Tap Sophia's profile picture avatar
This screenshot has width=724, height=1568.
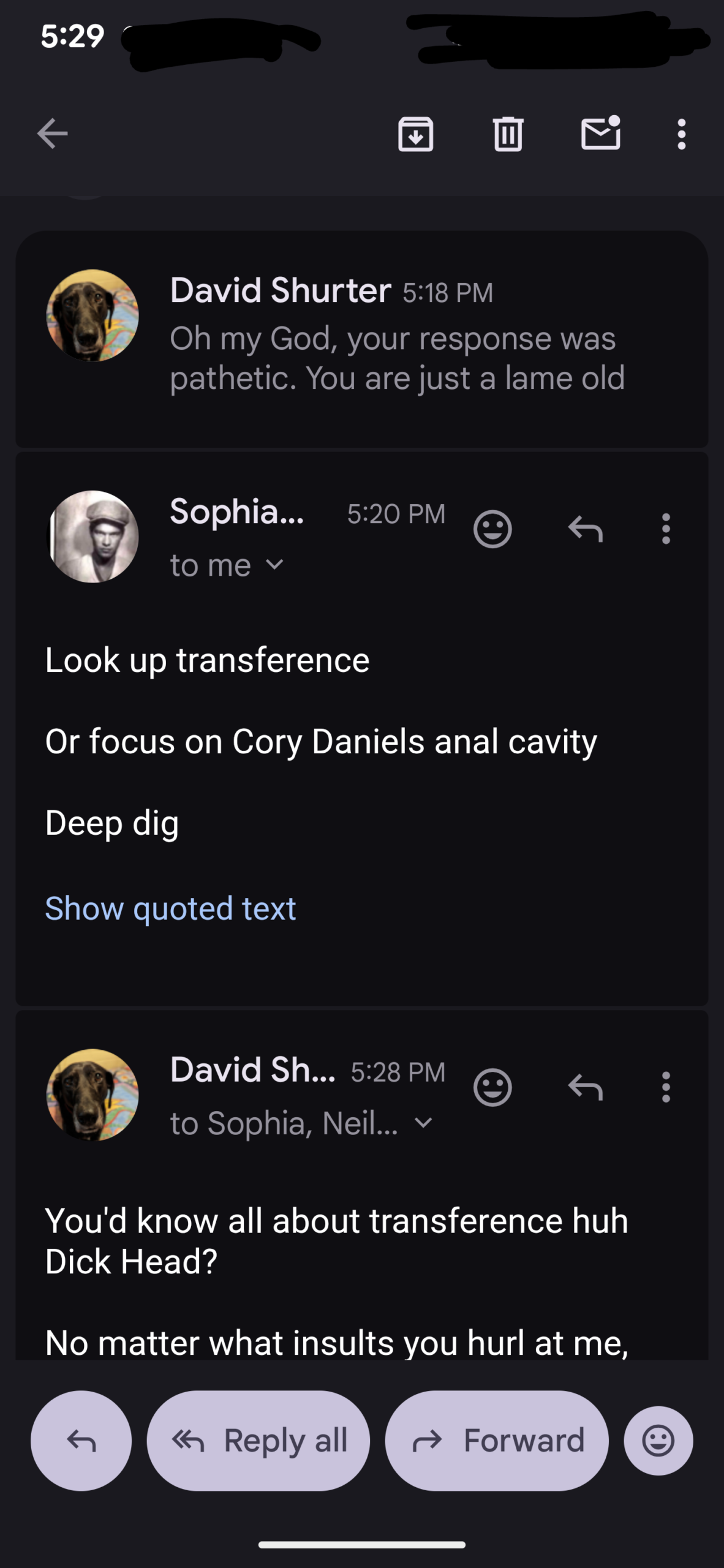pyautogui.click(x=92, y=537)
